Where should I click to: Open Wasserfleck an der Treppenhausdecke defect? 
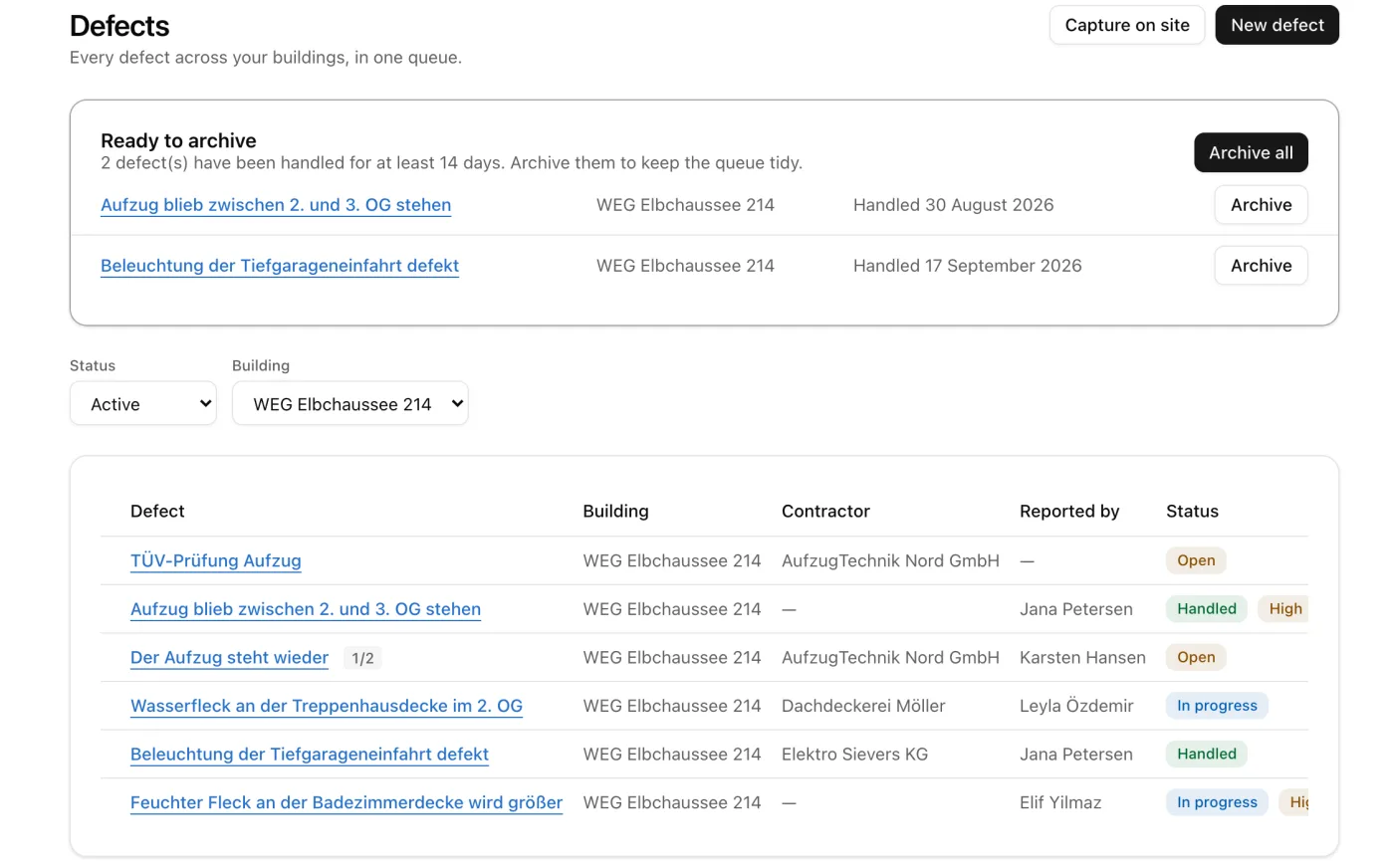click(x=327, y=707)
